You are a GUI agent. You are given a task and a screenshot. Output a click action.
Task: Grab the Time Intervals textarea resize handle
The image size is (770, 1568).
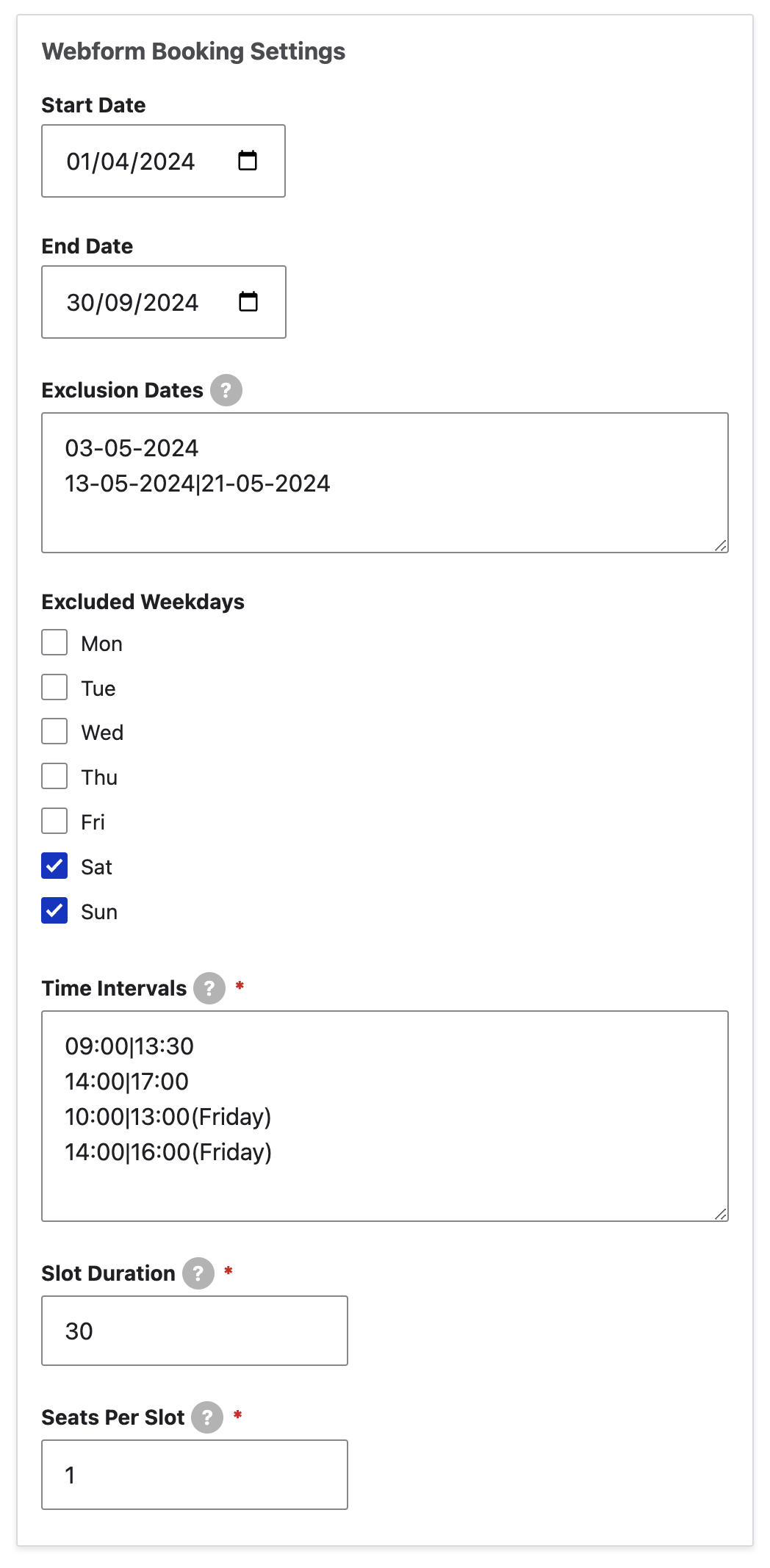click(721, 1214)
